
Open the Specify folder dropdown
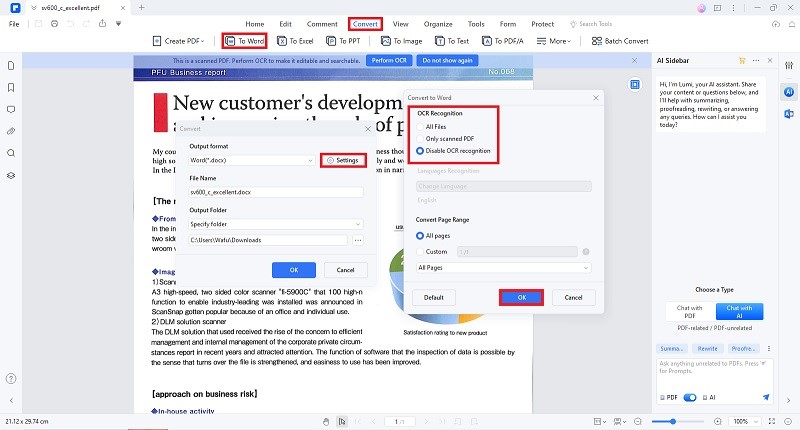click(276, 224)
